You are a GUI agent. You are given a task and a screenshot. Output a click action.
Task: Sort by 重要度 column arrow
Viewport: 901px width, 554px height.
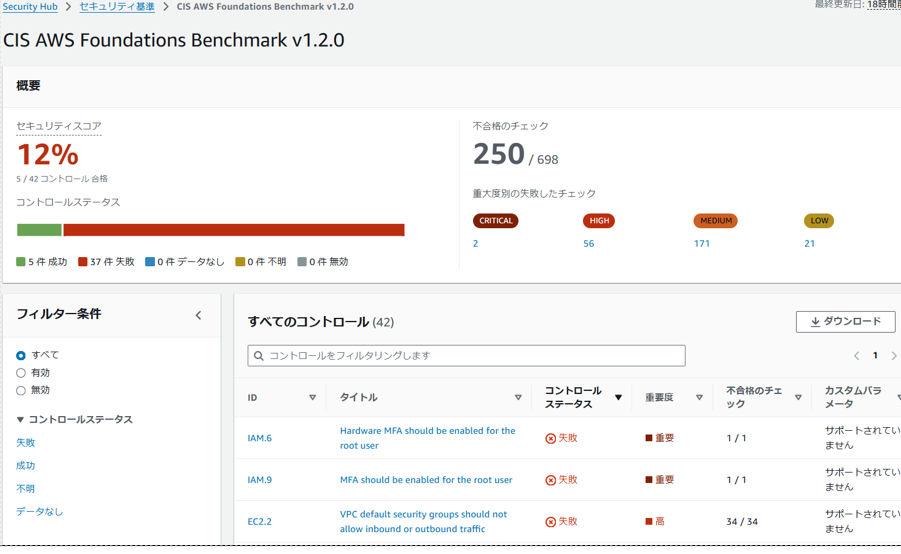(699, 397)
